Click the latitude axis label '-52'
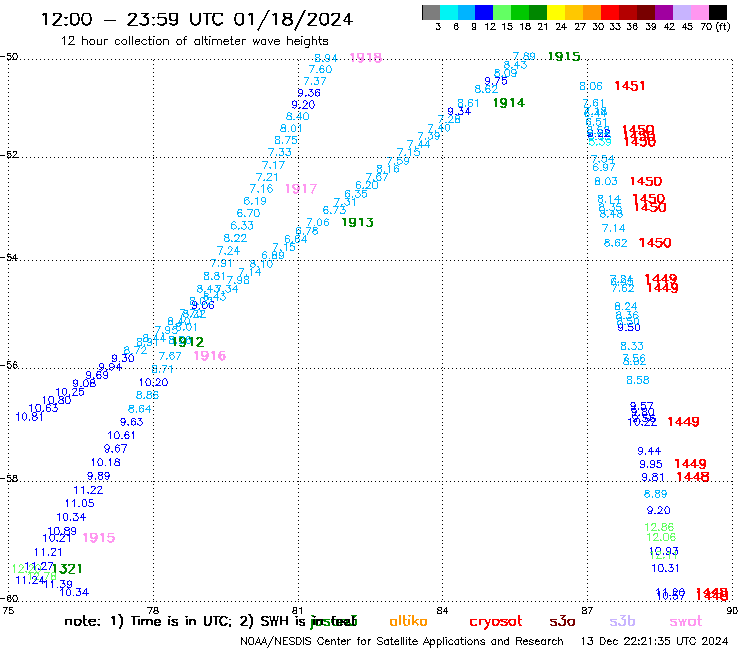This screenshot has height=650, width=740. (9, 154)
